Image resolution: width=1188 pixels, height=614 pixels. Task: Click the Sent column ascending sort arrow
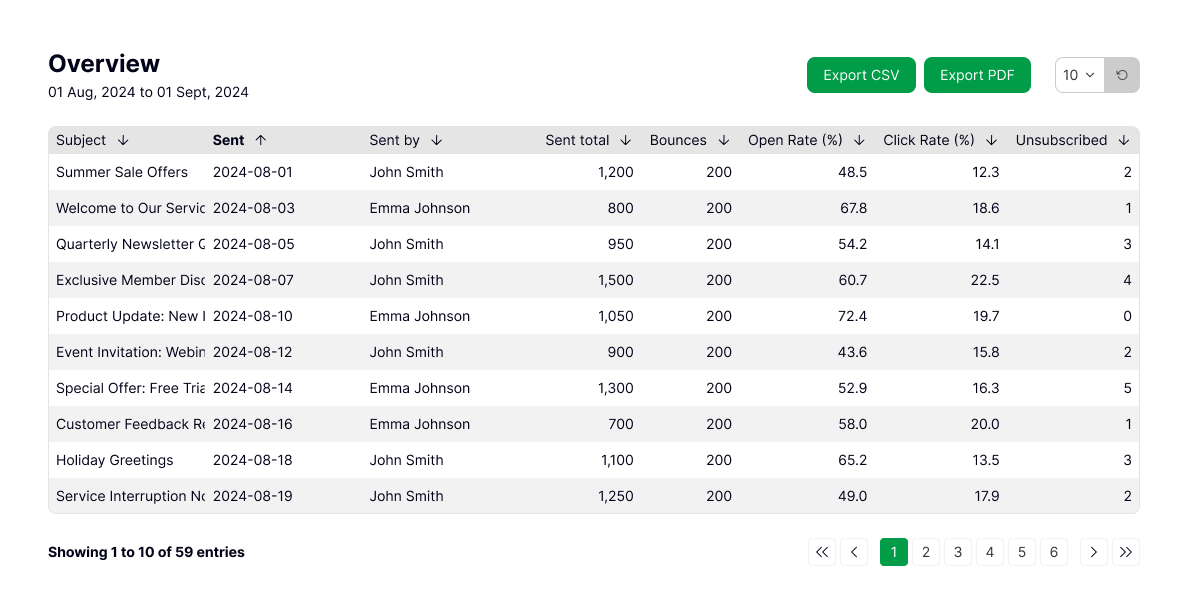click(x=261, y=141)
